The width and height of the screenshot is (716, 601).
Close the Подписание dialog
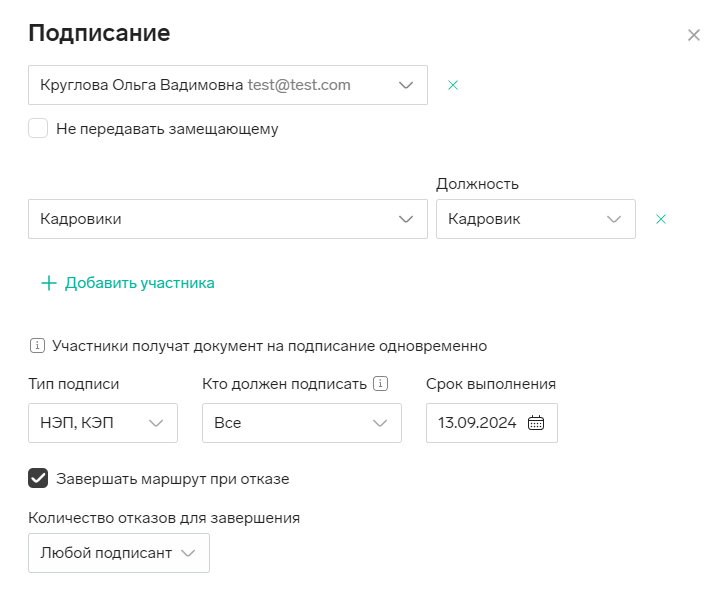(694, 35)
